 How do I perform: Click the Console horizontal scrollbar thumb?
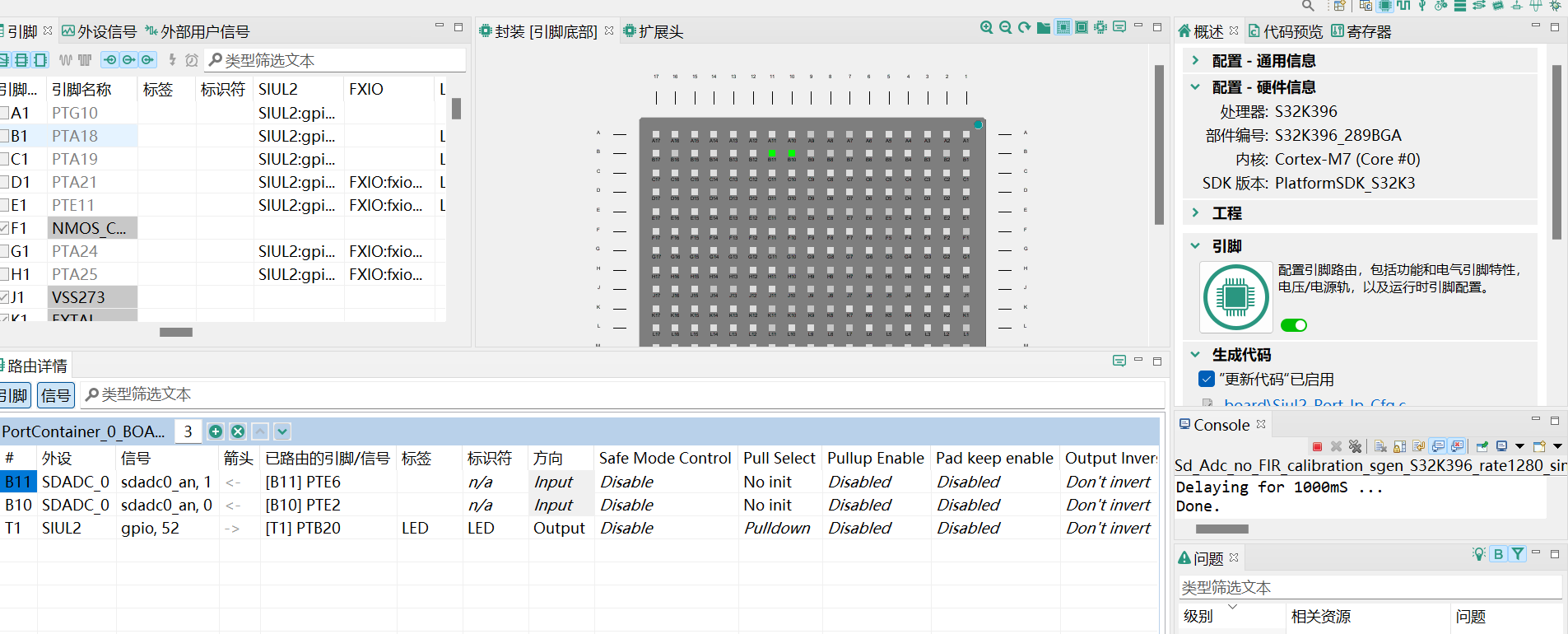click(x=1222, y=529)
